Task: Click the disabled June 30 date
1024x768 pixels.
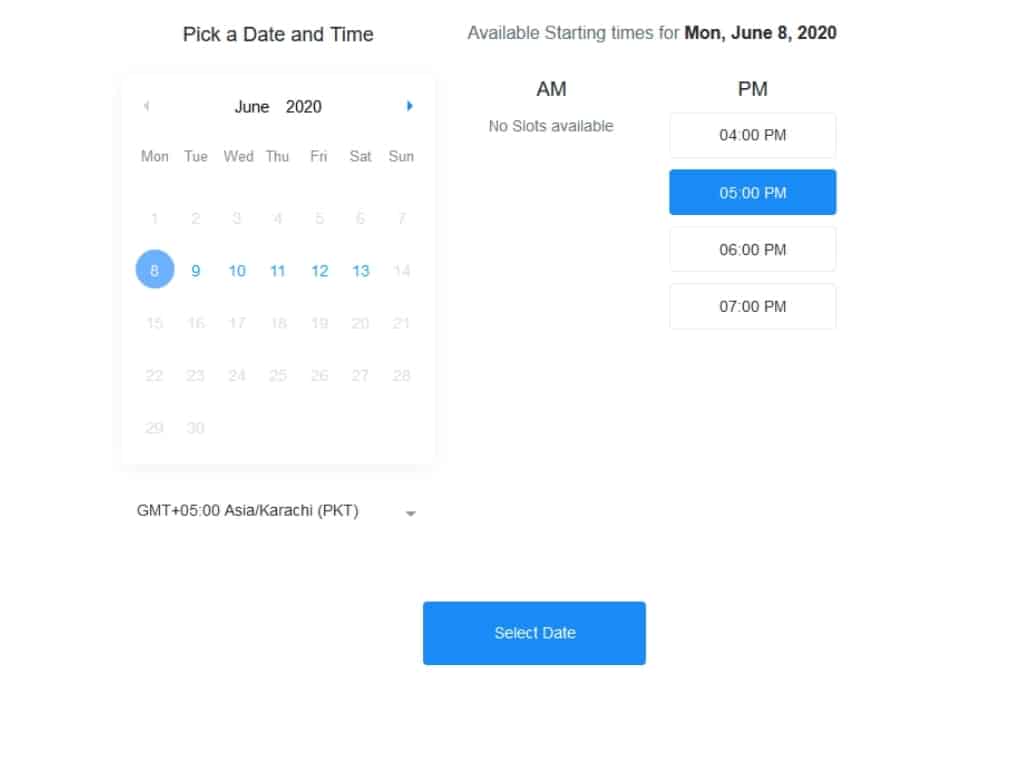Action: pos(196,428)
